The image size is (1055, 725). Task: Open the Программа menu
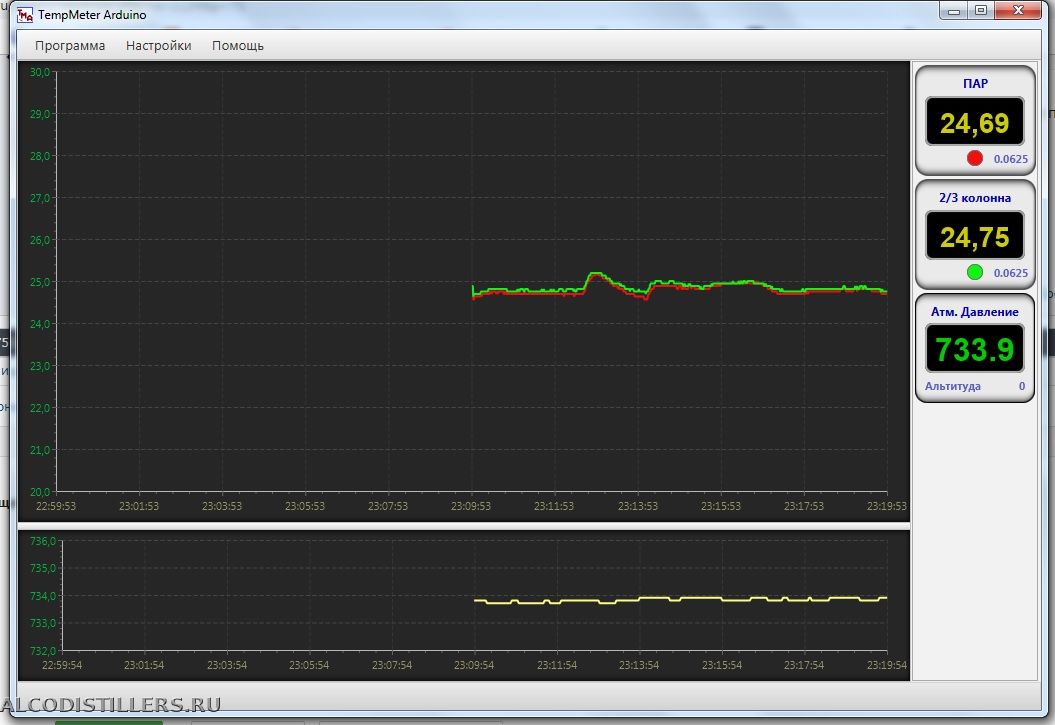click(70, 46)
